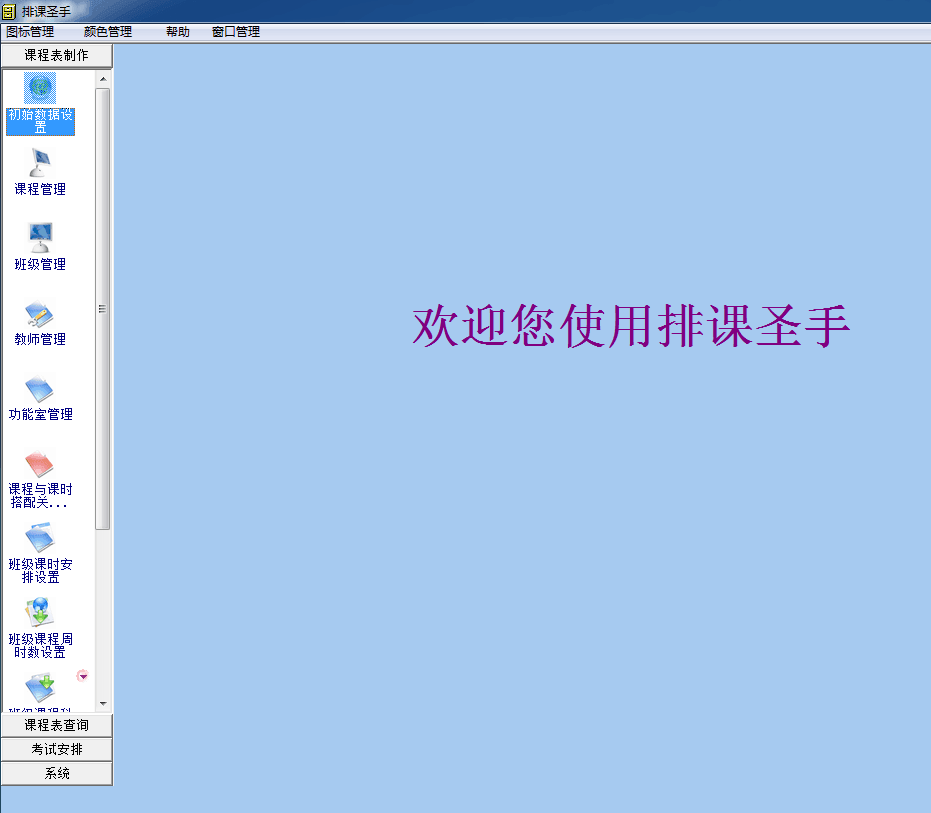931x813 pixels.
Task: Click the sidebar scrollbar up arrow
Action: click(x=103, y=78)
